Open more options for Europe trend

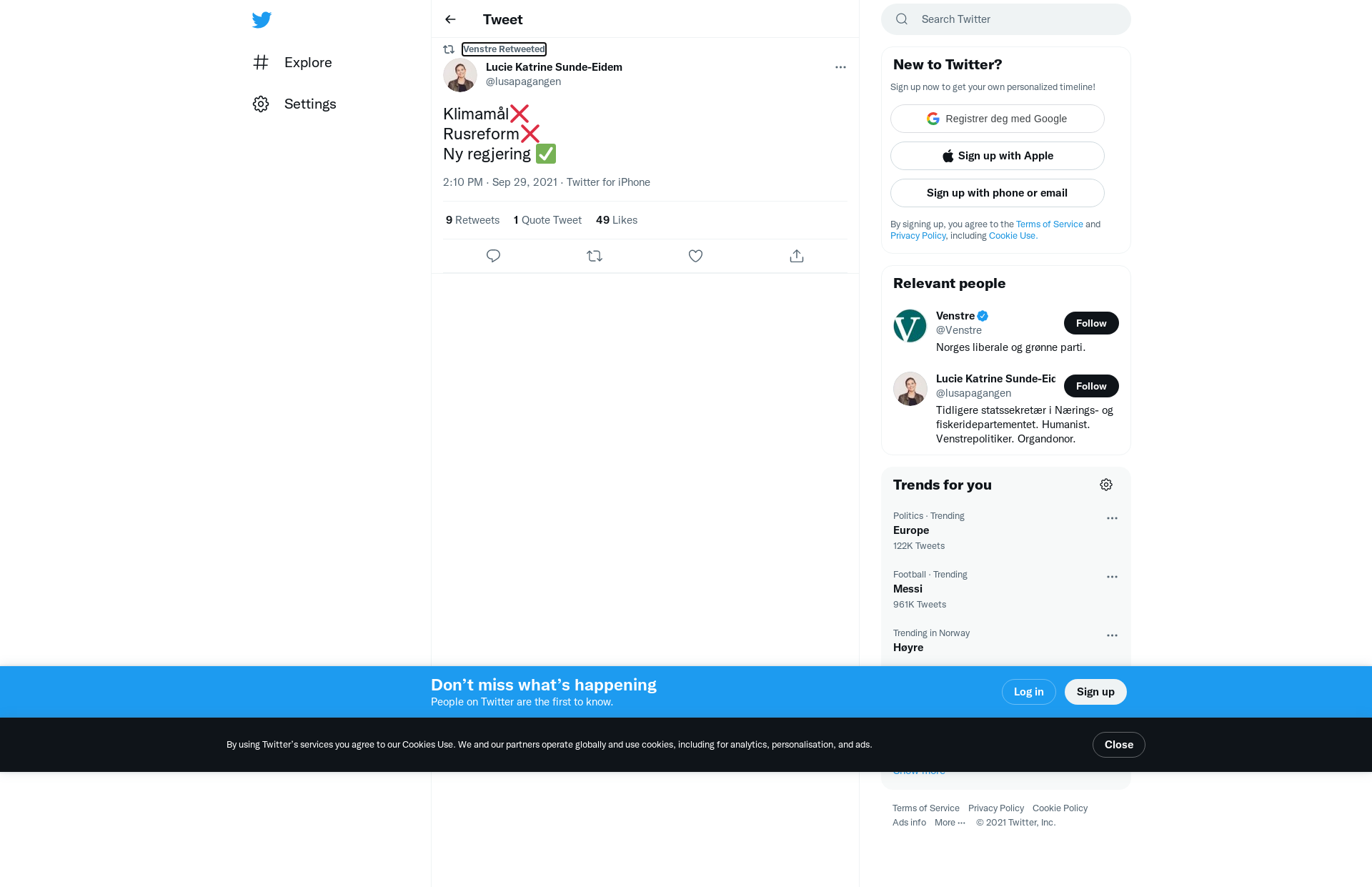point(1112,518)
